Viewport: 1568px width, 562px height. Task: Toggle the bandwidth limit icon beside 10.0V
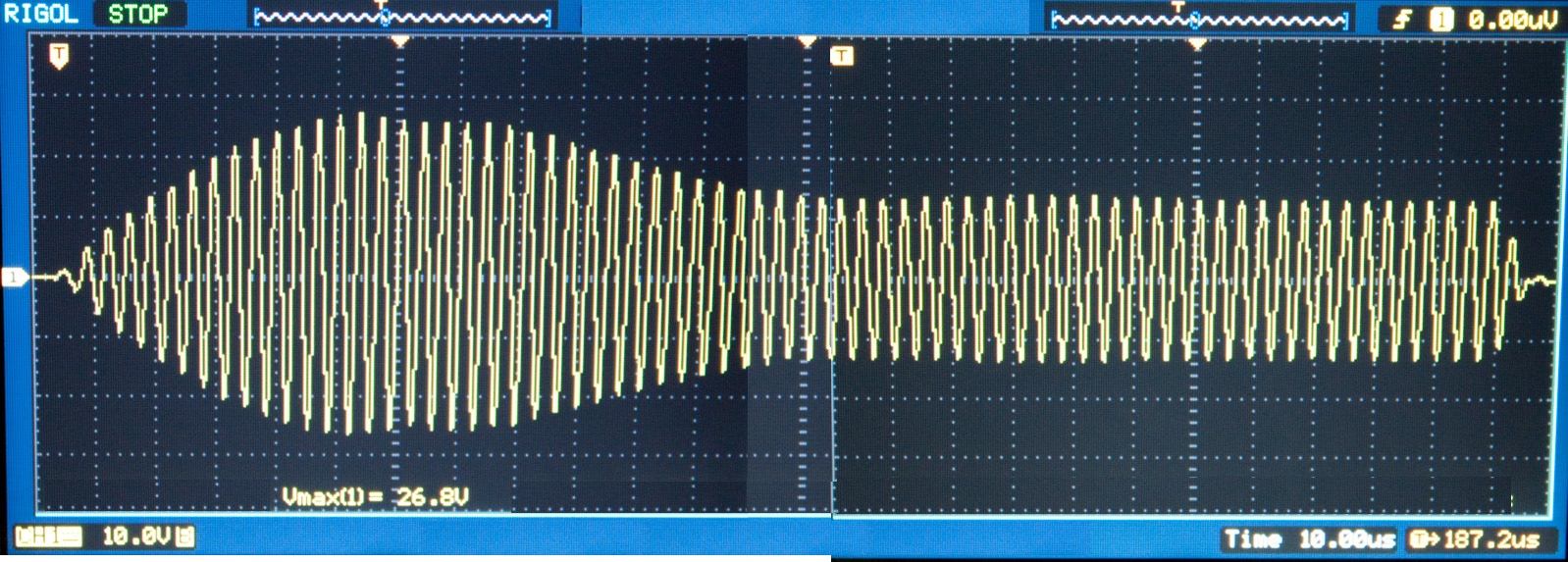(185, 536)
